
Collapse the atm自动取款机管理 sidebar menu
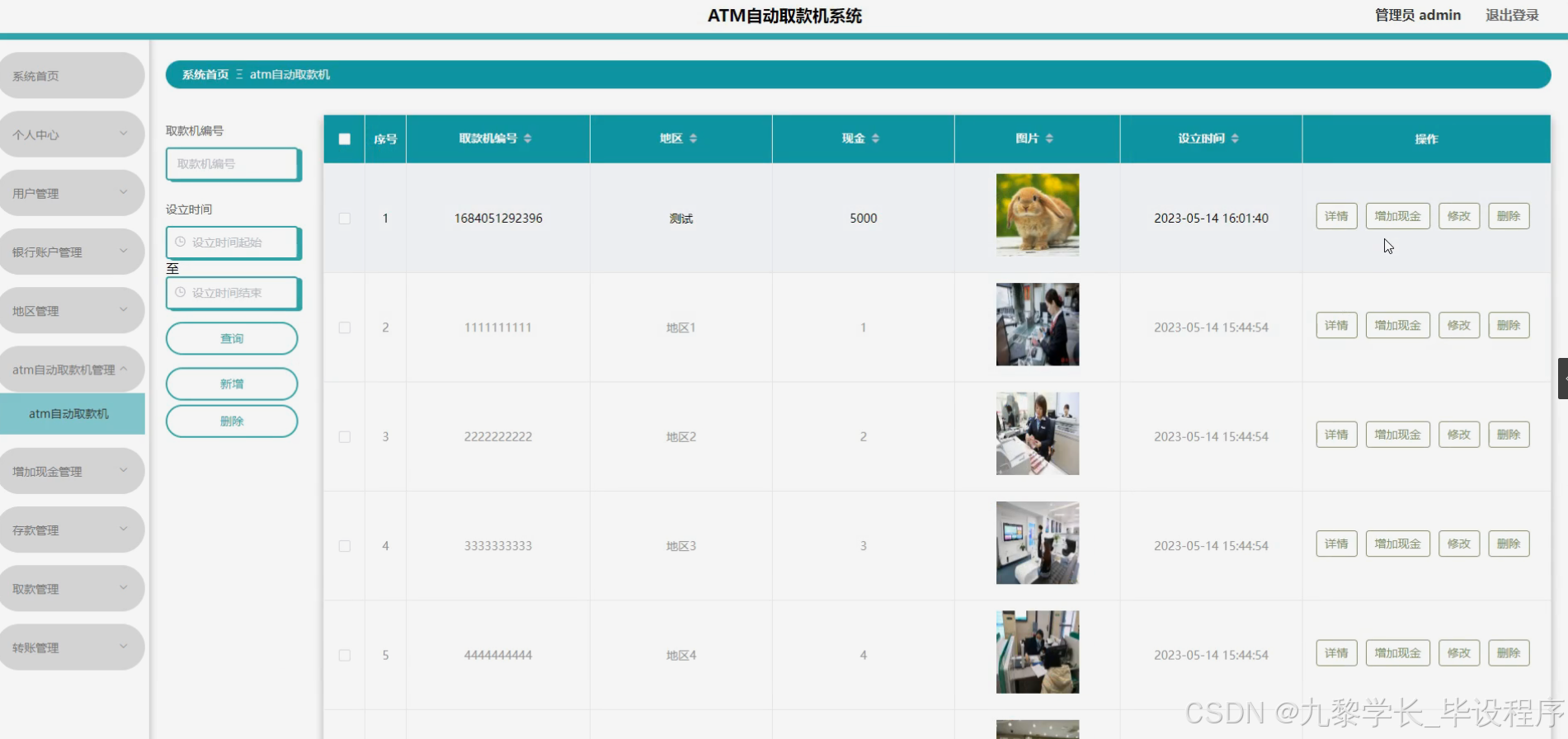click(x=72, y=369)
